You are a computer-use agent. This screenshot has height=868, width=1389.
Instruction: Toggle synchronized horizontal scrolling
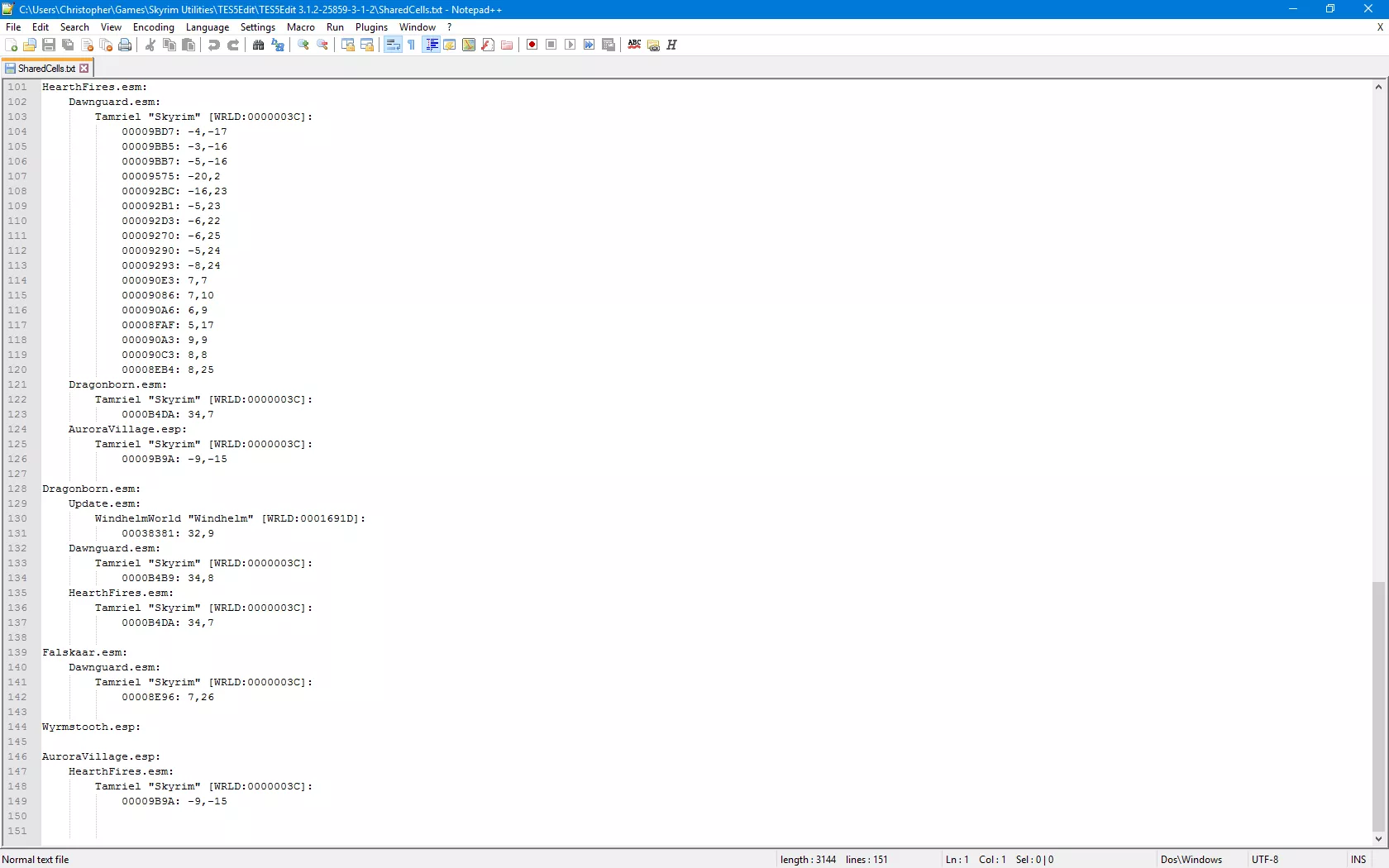(367, 45)
